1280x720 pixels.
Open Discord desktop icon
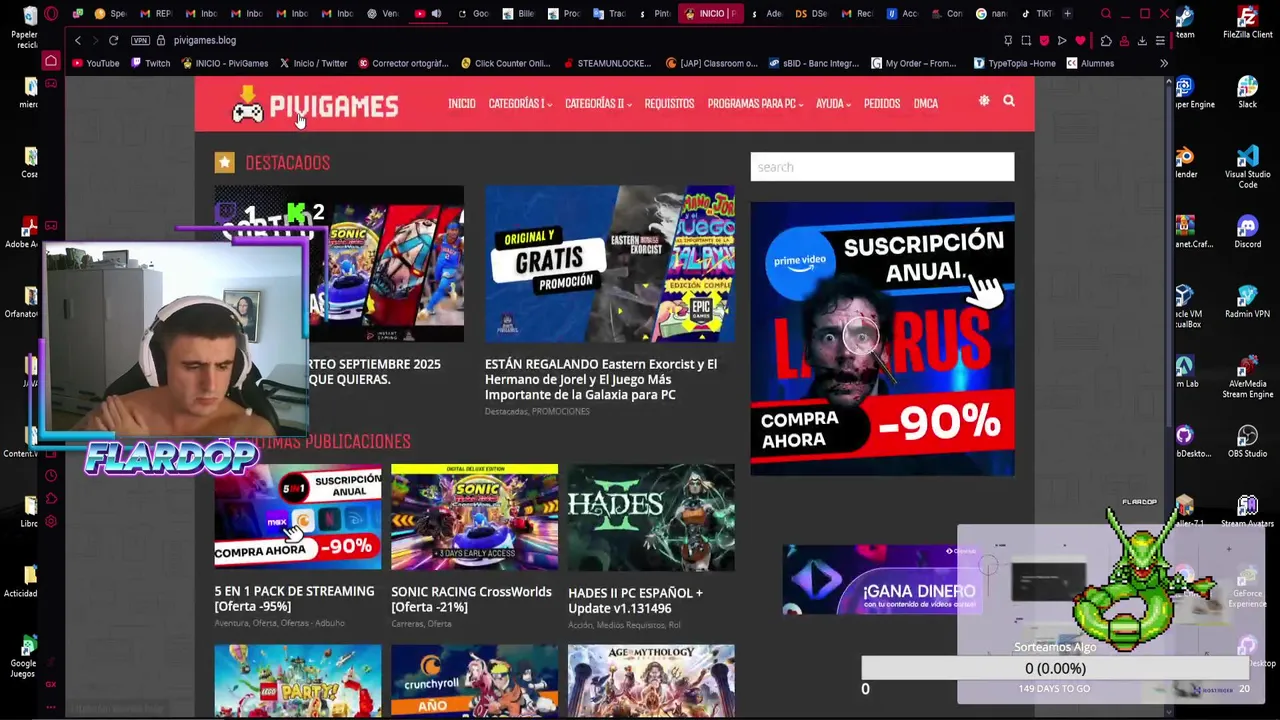point(1247,232)
